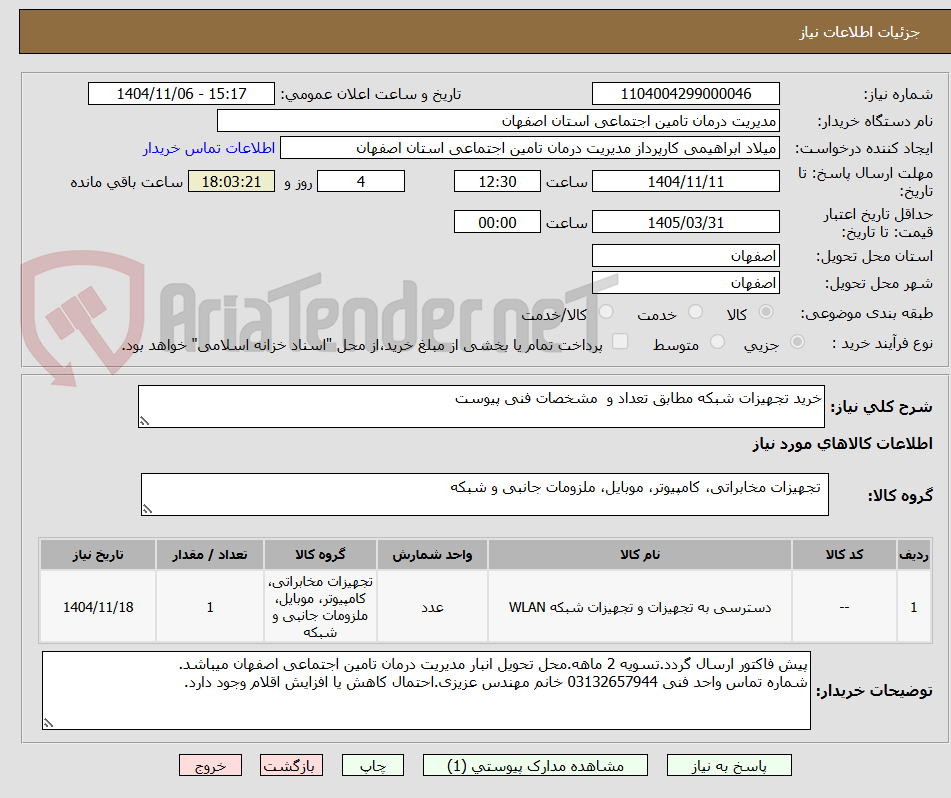Click the price validity date 1405/03/31
This screenshot has height=798, width=951.
685,222
